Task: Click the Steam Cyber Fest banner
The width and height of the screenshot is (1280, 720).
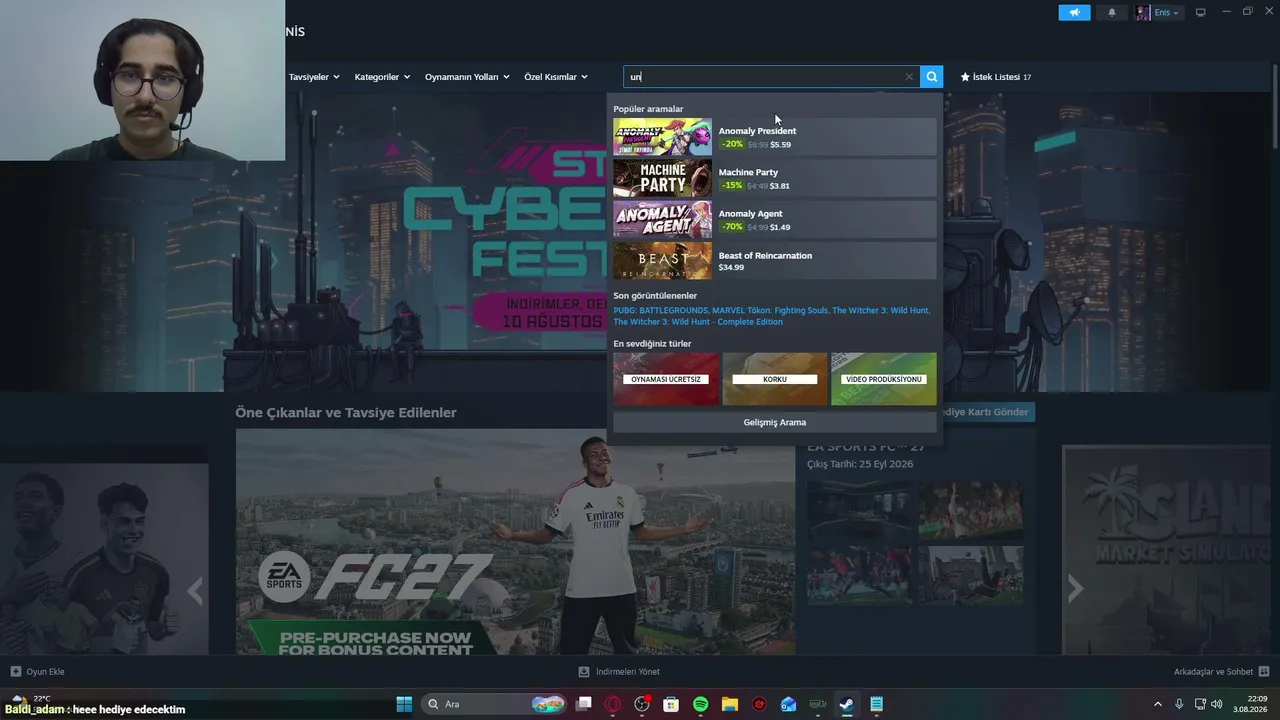Action: point(507,240)
